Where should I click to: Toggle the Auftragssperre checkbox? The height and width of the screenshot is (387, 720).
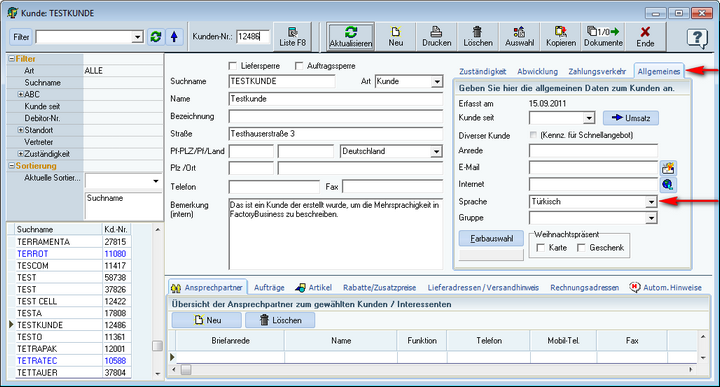pos(299,66)
